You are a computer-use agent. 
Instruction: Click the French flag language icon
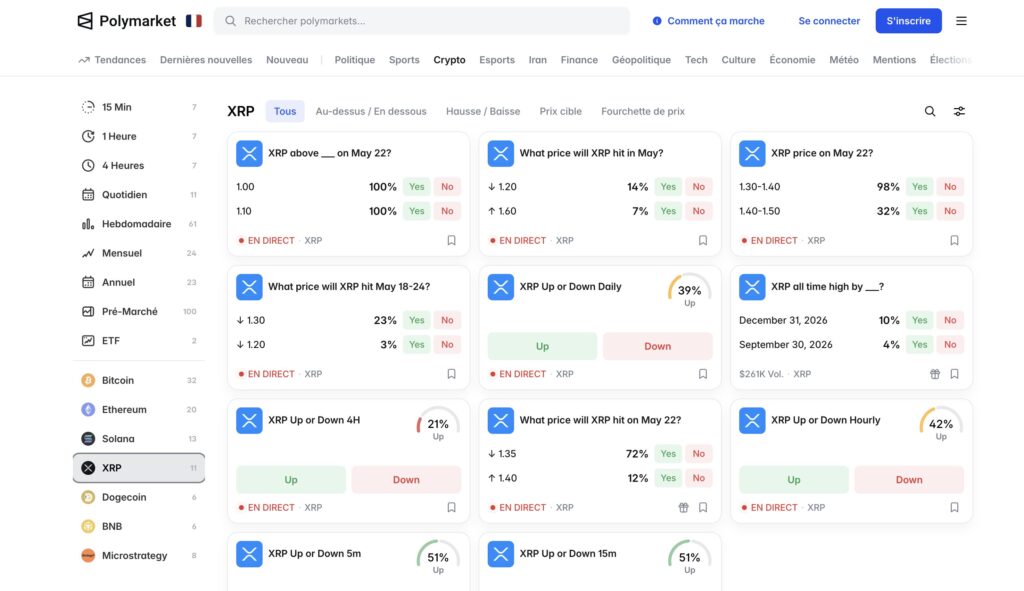point(194,21)
